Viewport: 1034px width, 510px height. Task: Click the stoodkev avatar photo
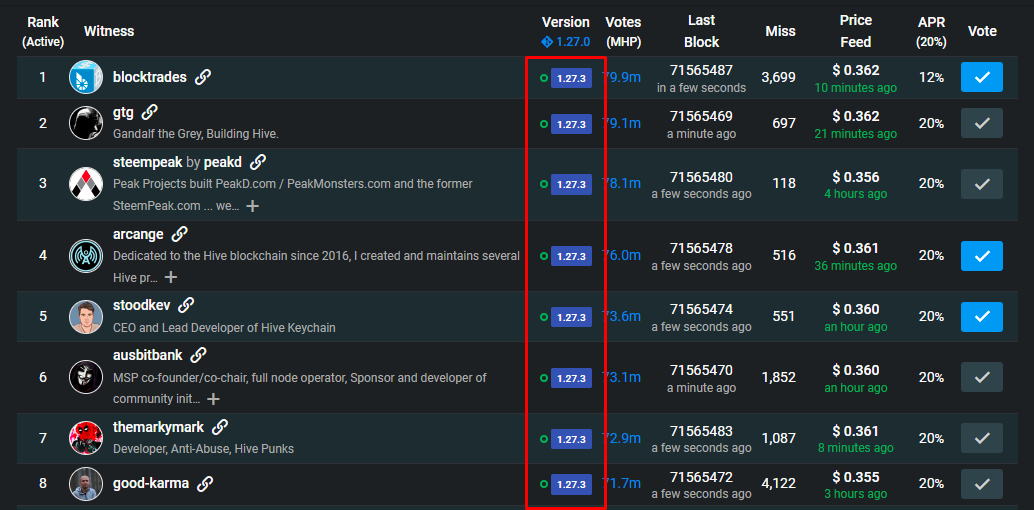point(86,317)
